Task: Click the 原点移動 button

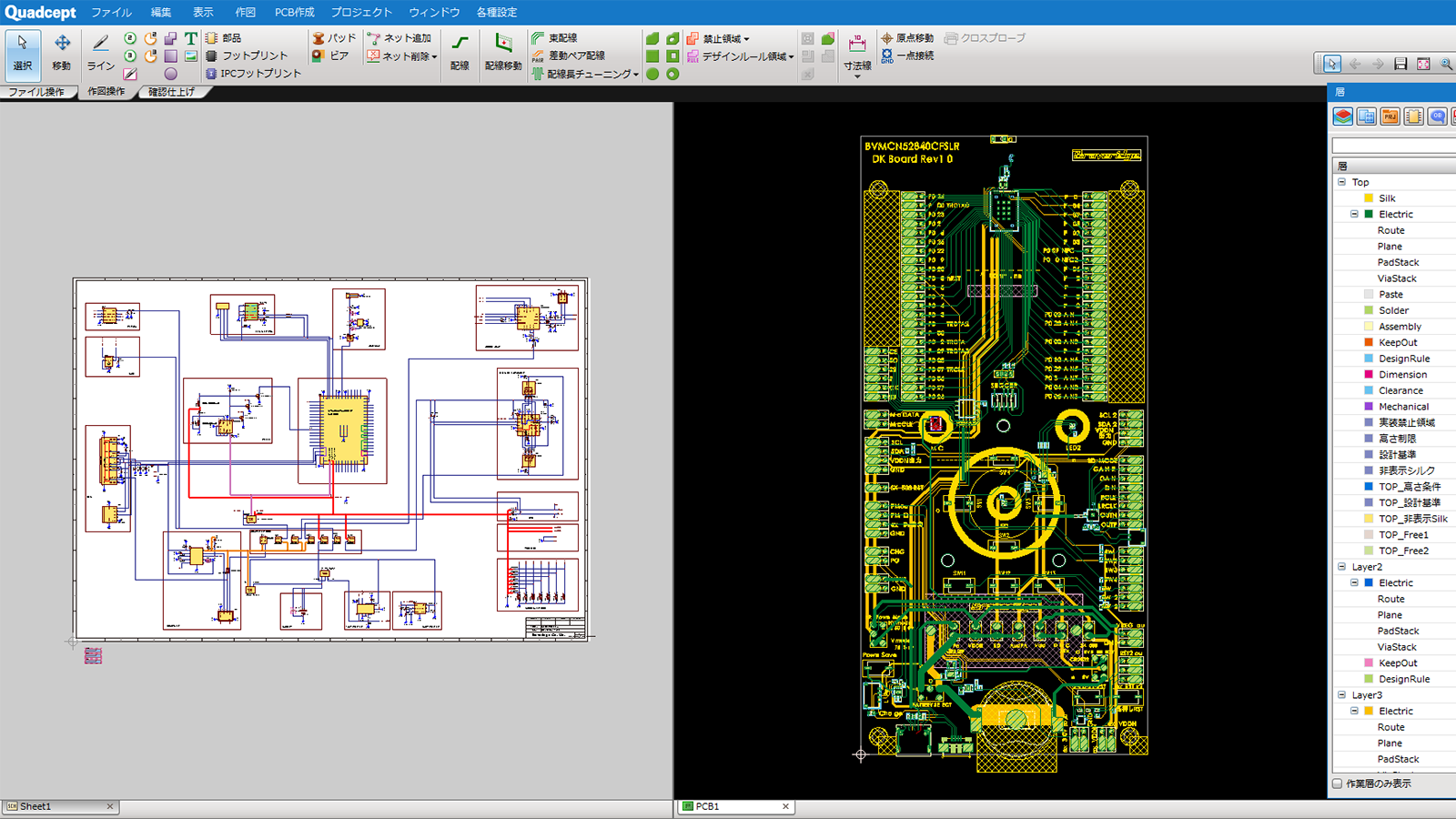Action: coord(907,38)
